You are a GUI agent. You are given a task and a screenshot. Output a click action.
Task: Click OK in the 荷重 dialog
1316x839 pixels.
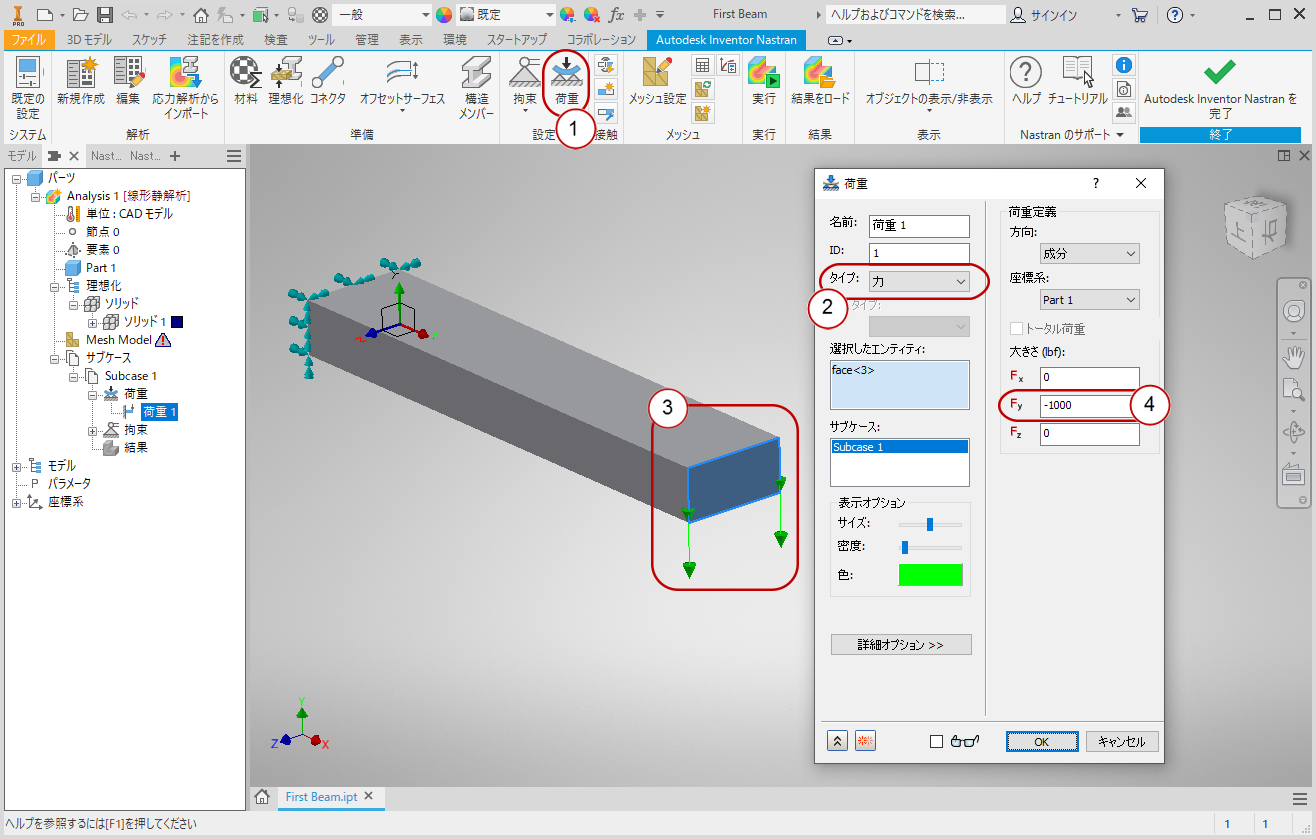click(1042, 742)
